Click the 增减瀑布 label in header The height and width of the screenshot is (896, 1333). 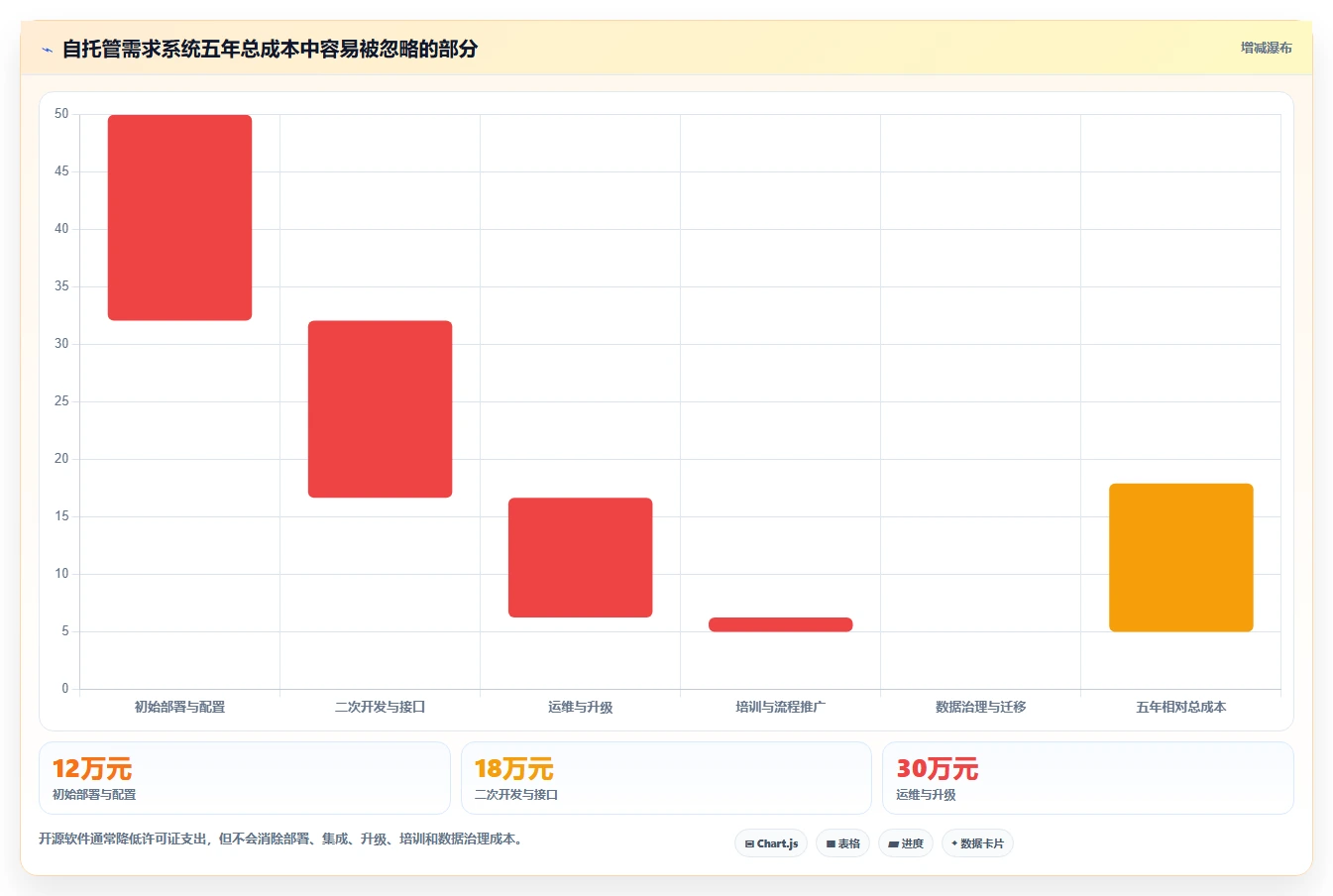1266,48
